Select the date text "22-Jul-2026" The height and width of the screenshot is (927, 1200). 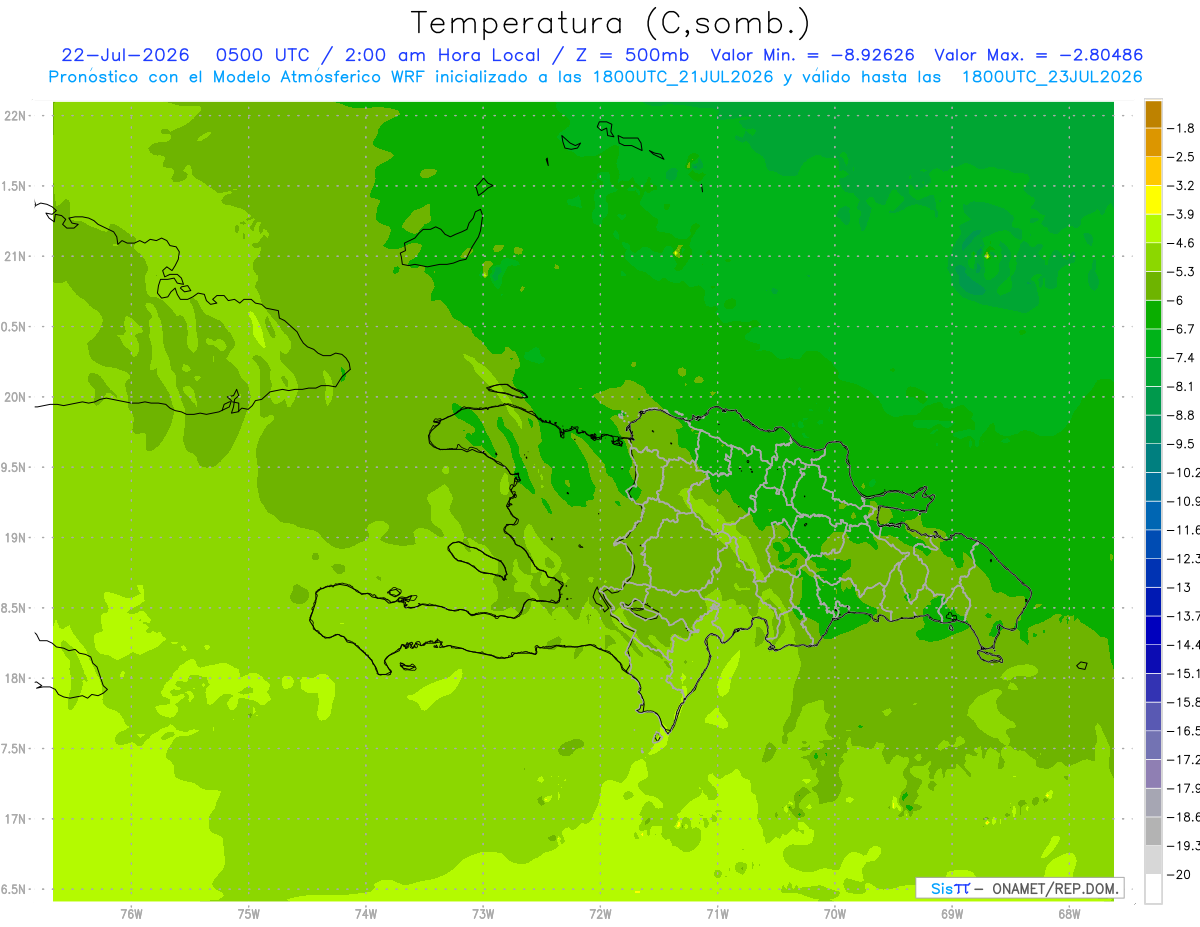point(125,55)
